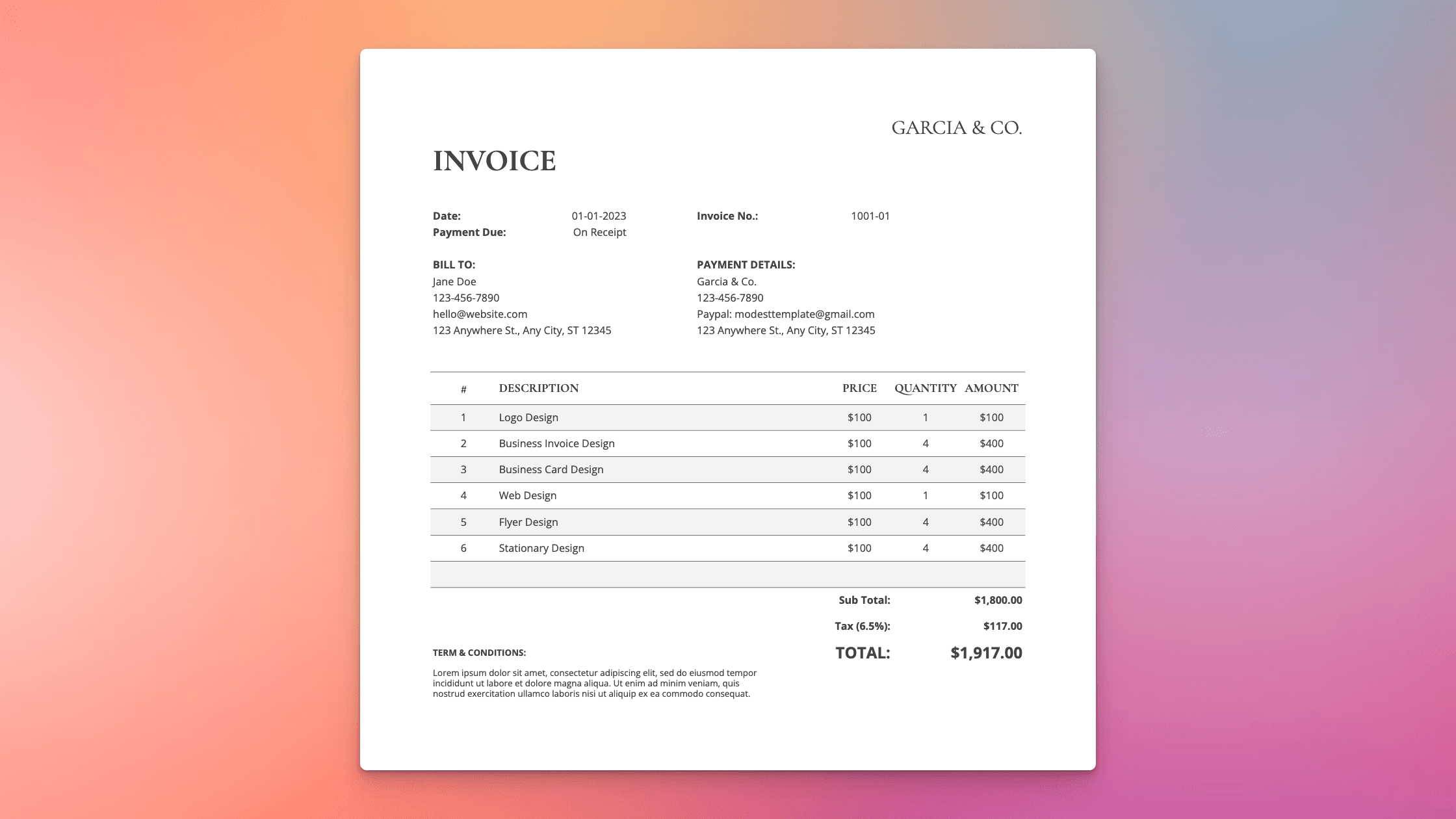
Task: Click the Tax (6.5%): label
Action: click(x=862, y=626)
